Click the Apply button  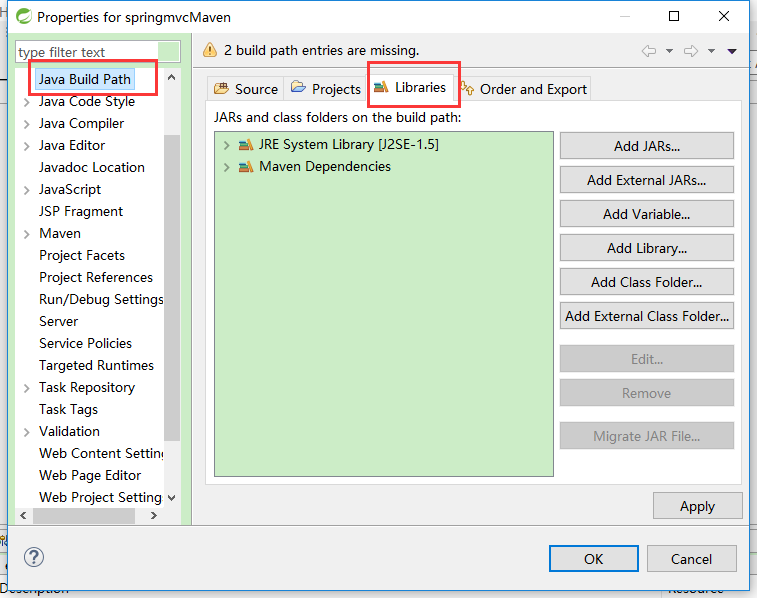697,506
